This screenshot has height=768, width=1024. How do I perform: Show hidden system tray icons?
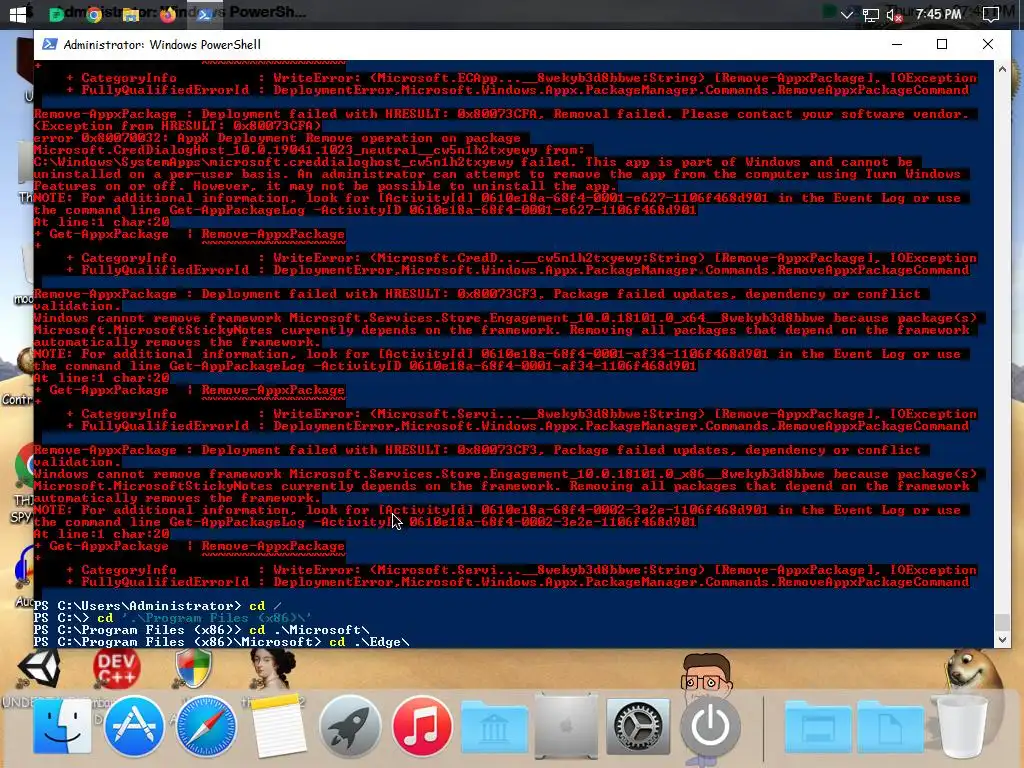pos(846,14)
